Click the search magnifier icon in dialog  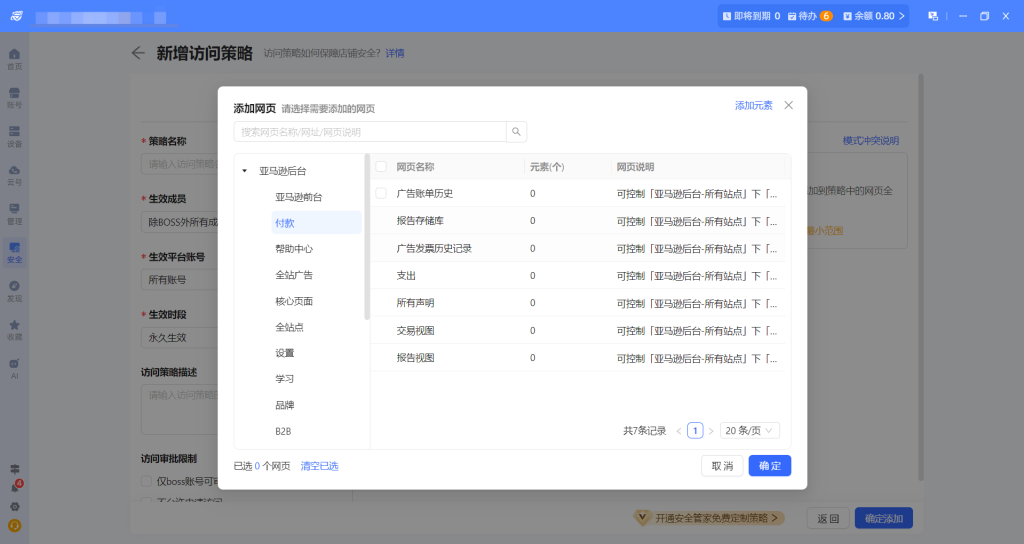coord(516,132)
